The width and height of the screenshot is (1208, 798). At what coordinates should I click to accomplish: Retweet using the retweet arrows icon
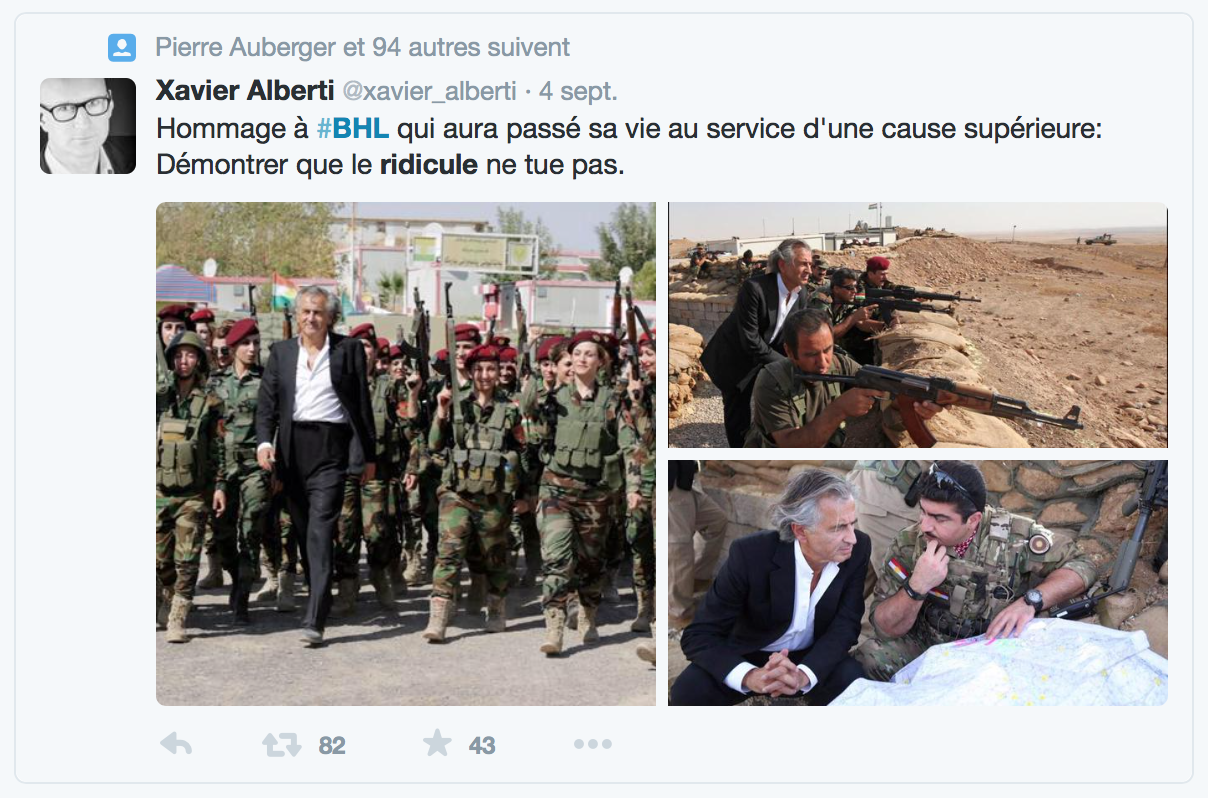[x=282, y=744]
